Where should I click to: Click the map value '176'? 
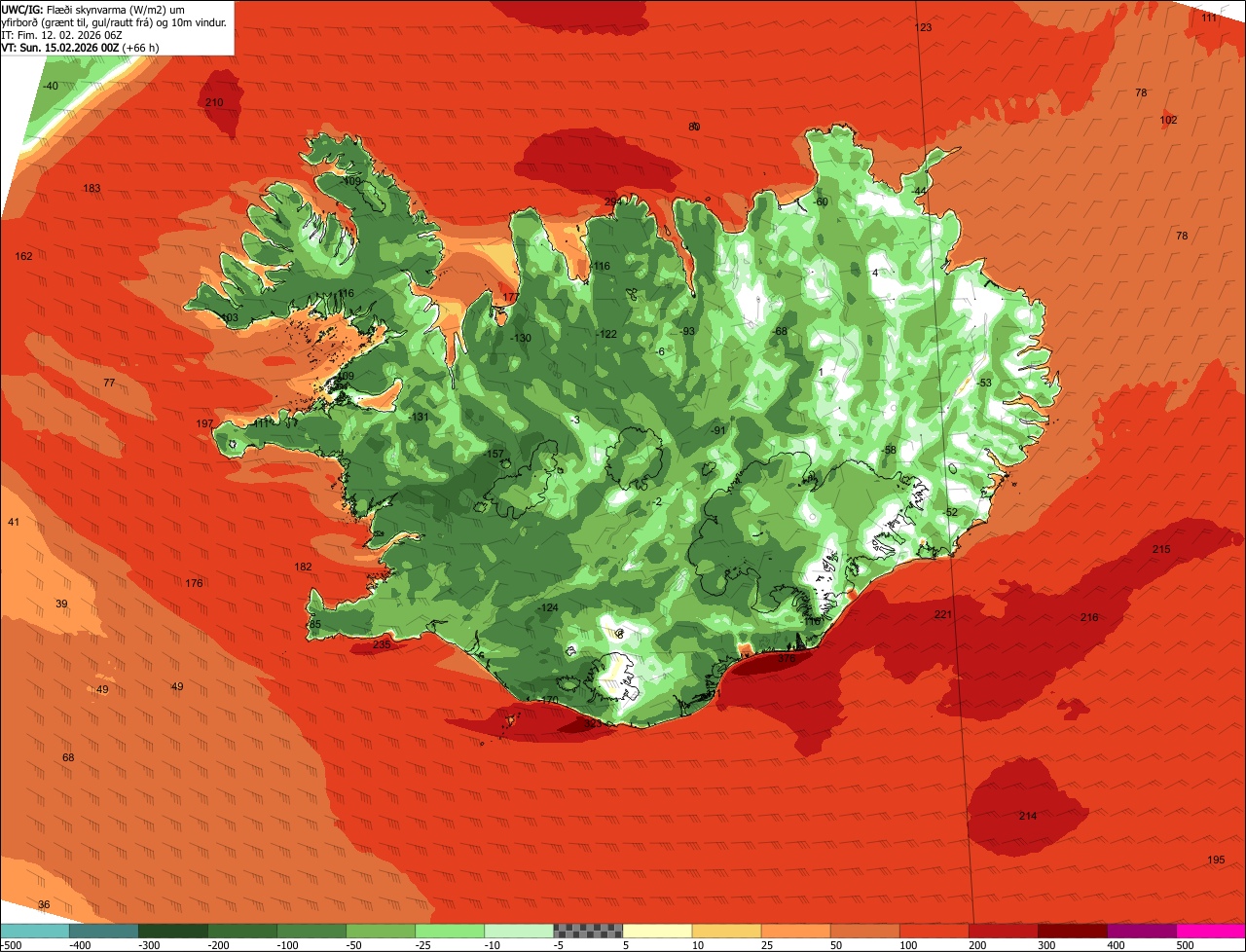click(194, 584)
